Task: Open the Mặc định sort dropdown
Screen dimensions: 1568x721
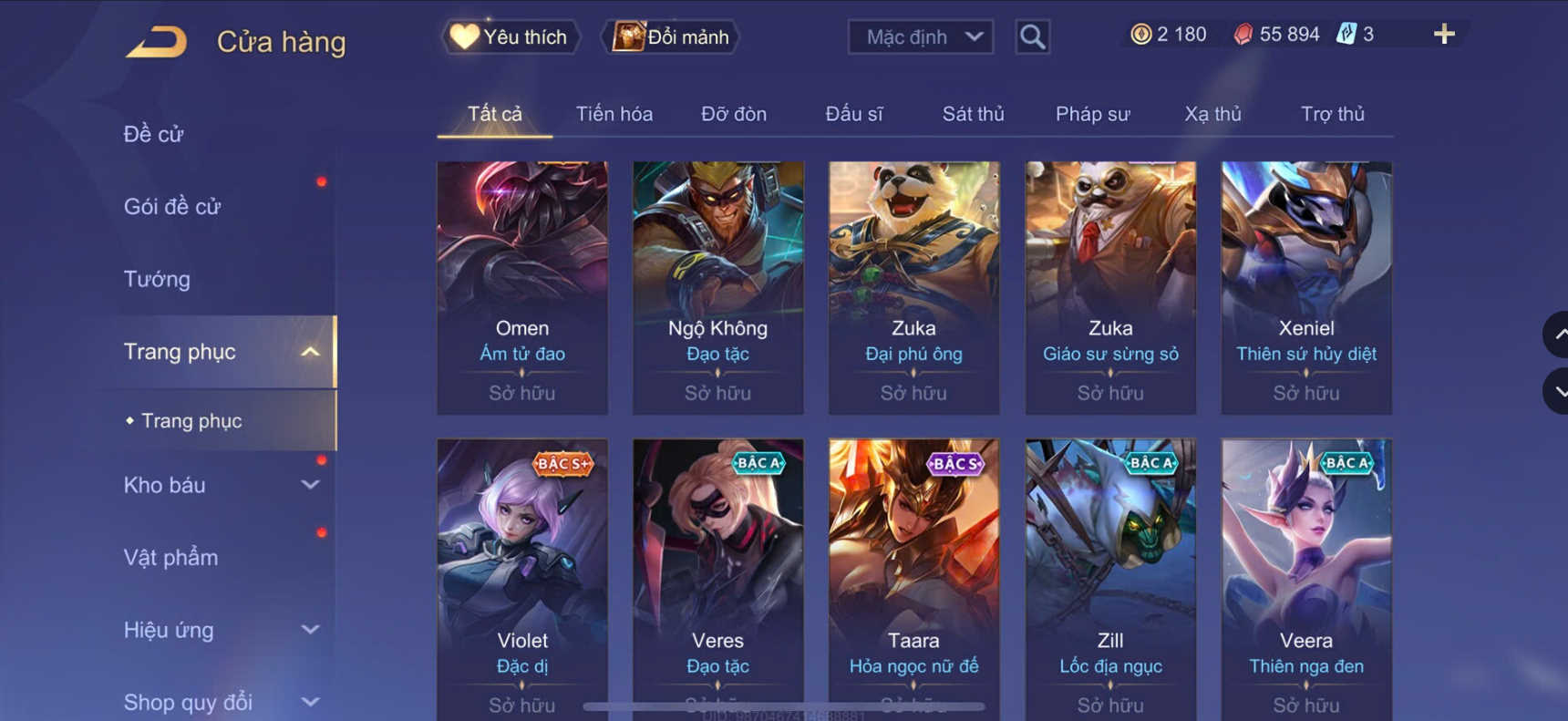Action: click(921, 37)
